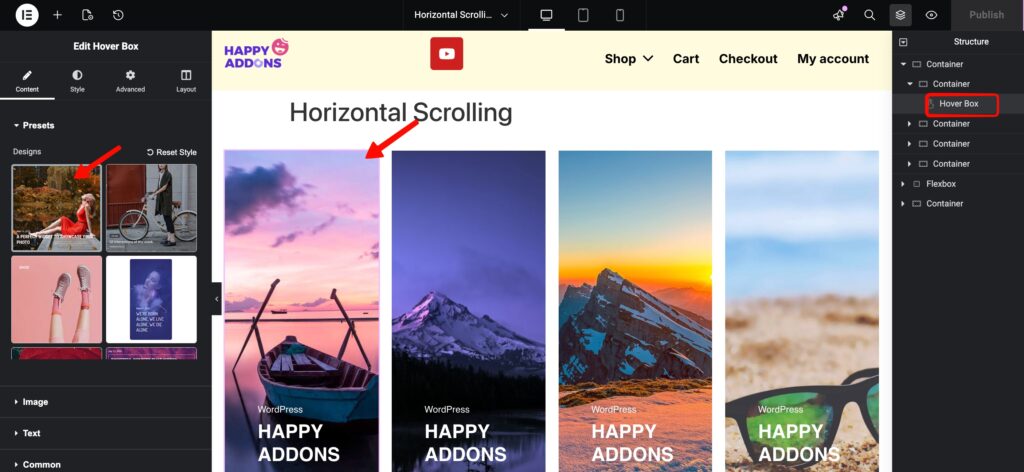Switch to mobile device view

pyautogui.click(x=620, y=15)
